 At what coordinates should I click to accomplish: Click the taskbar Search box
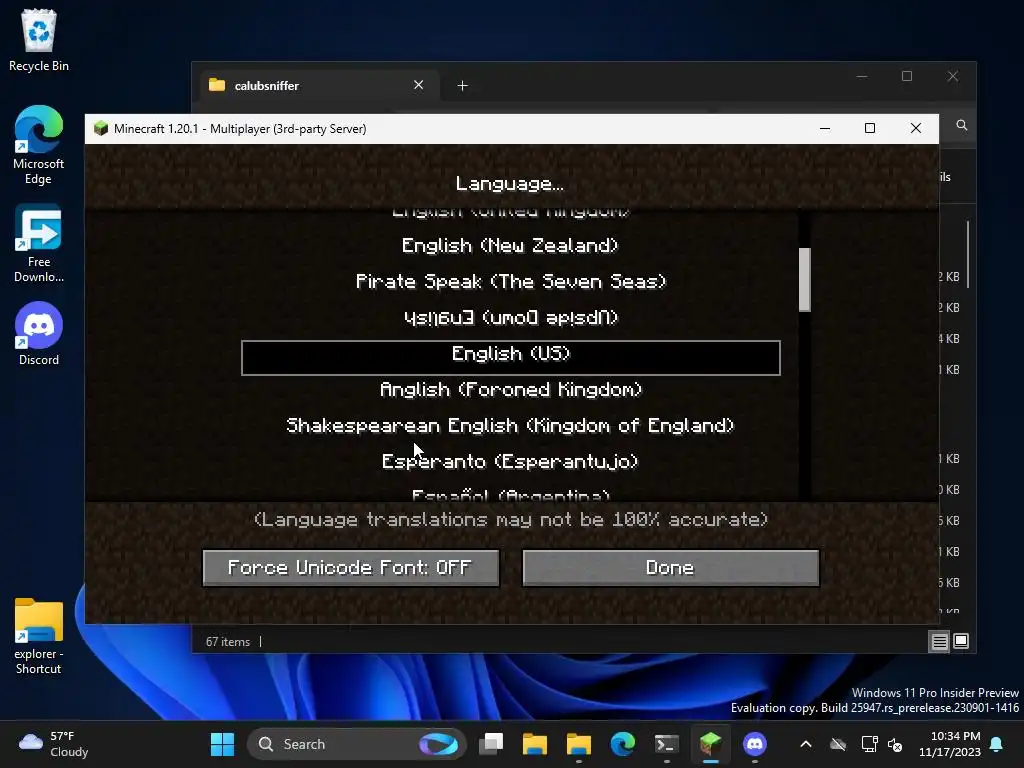[x=356, y=744]
